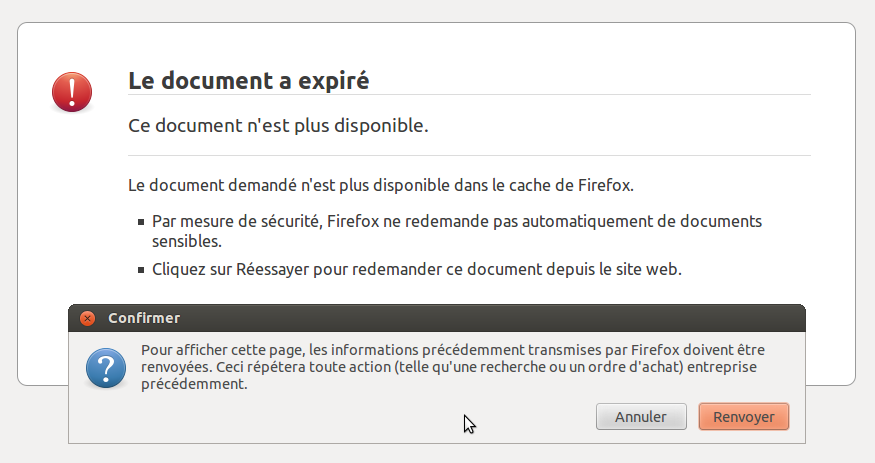Click the "Par mesure de sécurité" bullet text
Screen dimensions: 875x463
[457, 231]
